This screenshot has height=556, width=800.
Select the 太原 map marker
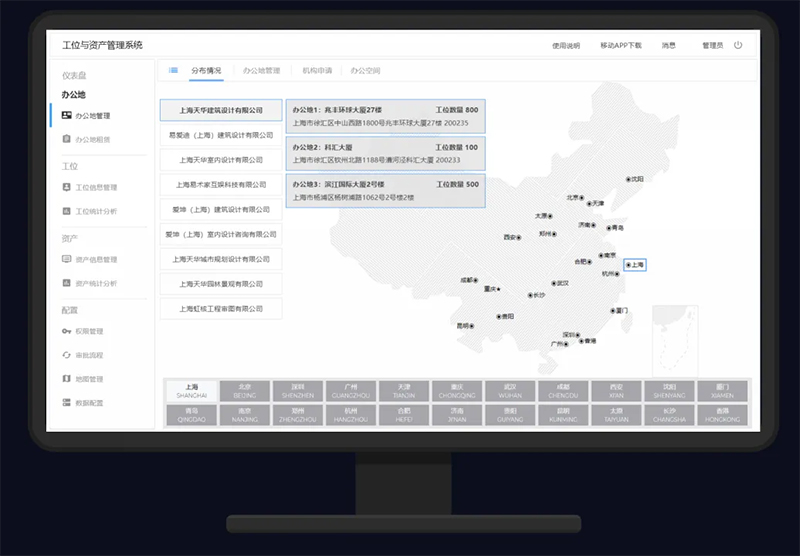click(x=543, y=216)
